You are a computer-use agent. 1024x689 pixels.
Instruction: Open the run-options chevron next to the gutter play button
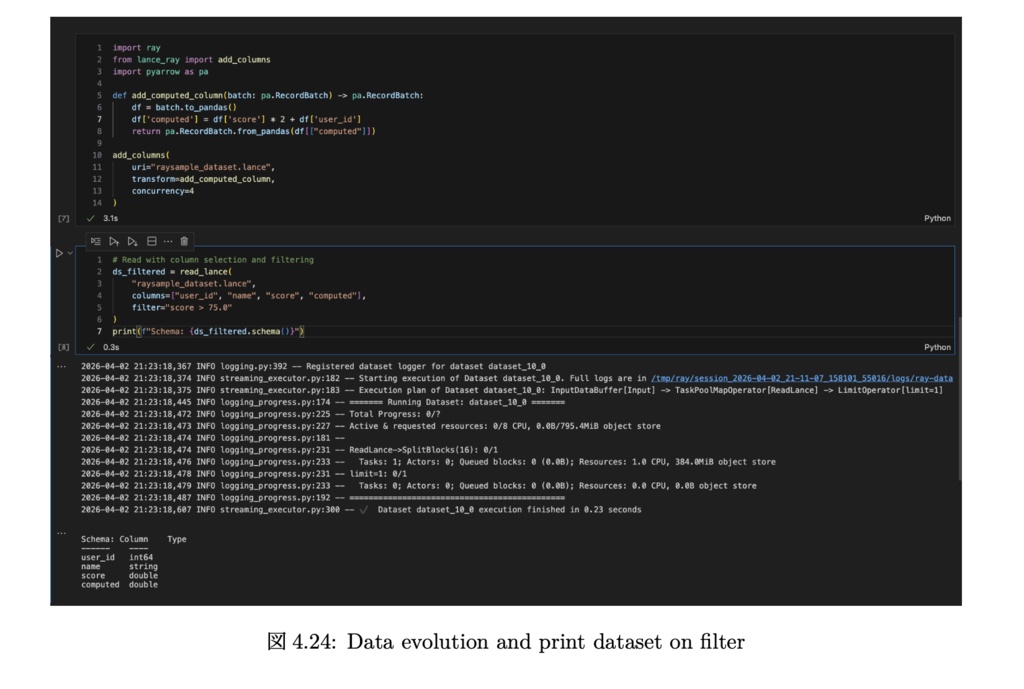point(70,253)
